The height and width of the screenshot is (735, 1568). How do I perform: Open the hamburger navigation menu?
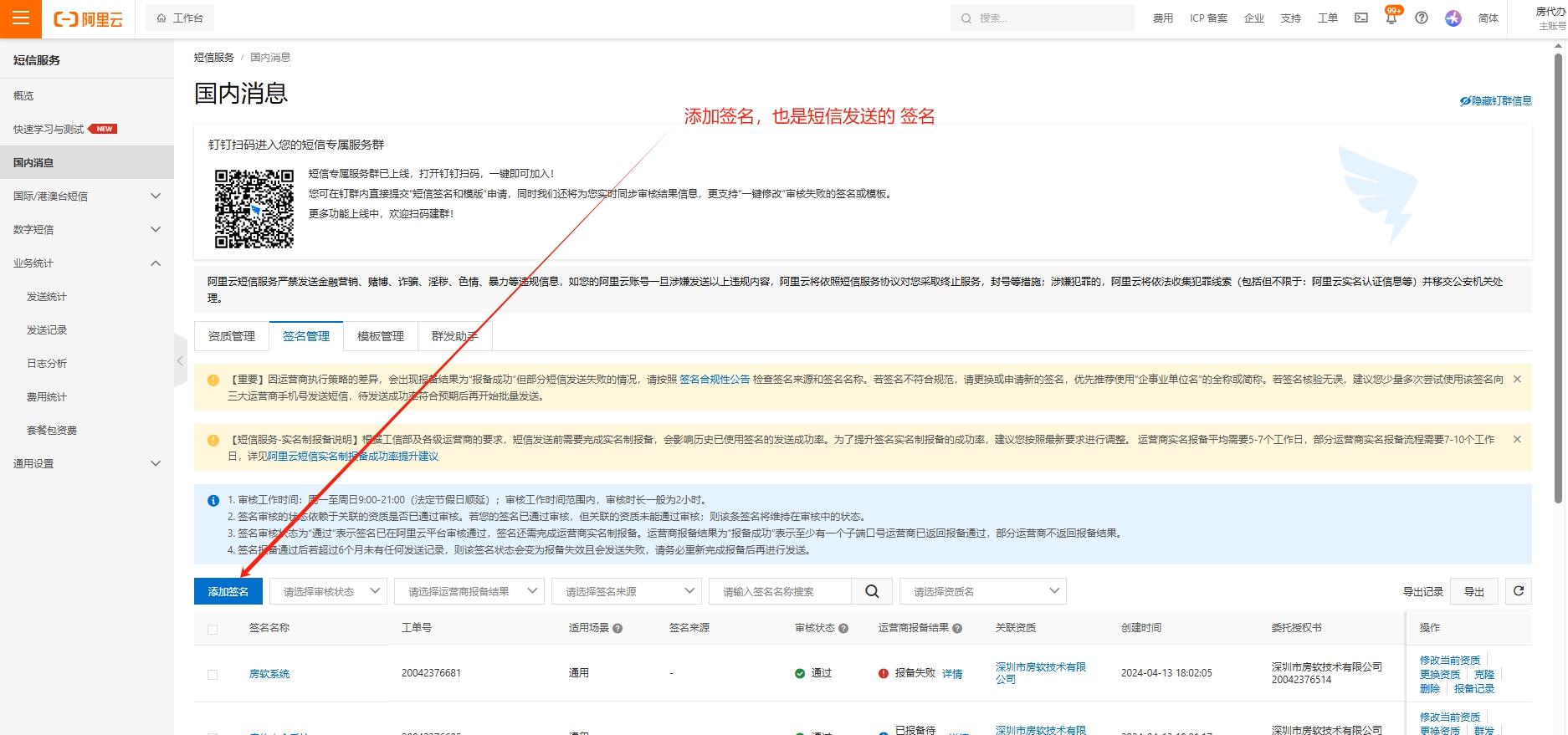point(21,18)
